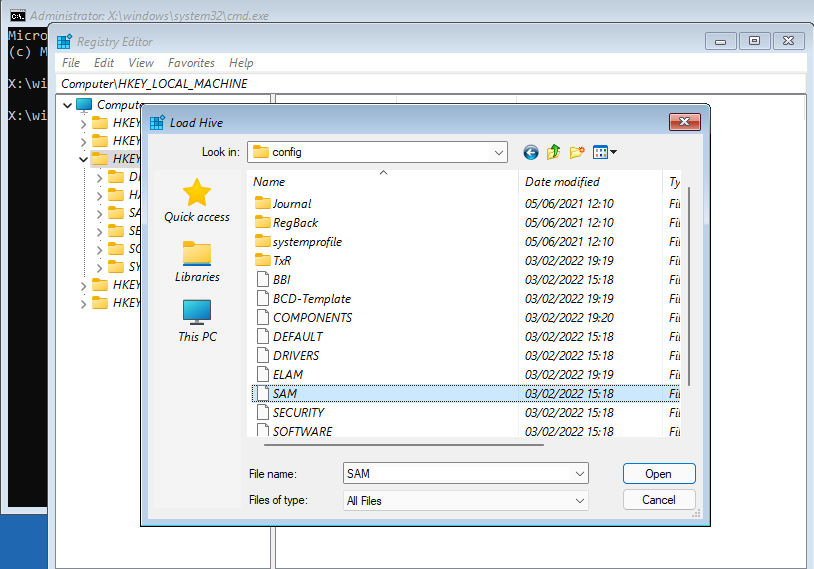Open the Help menu in Registry Editor
Viewport: 814px width, 569px height.
(x=241, y=63)
